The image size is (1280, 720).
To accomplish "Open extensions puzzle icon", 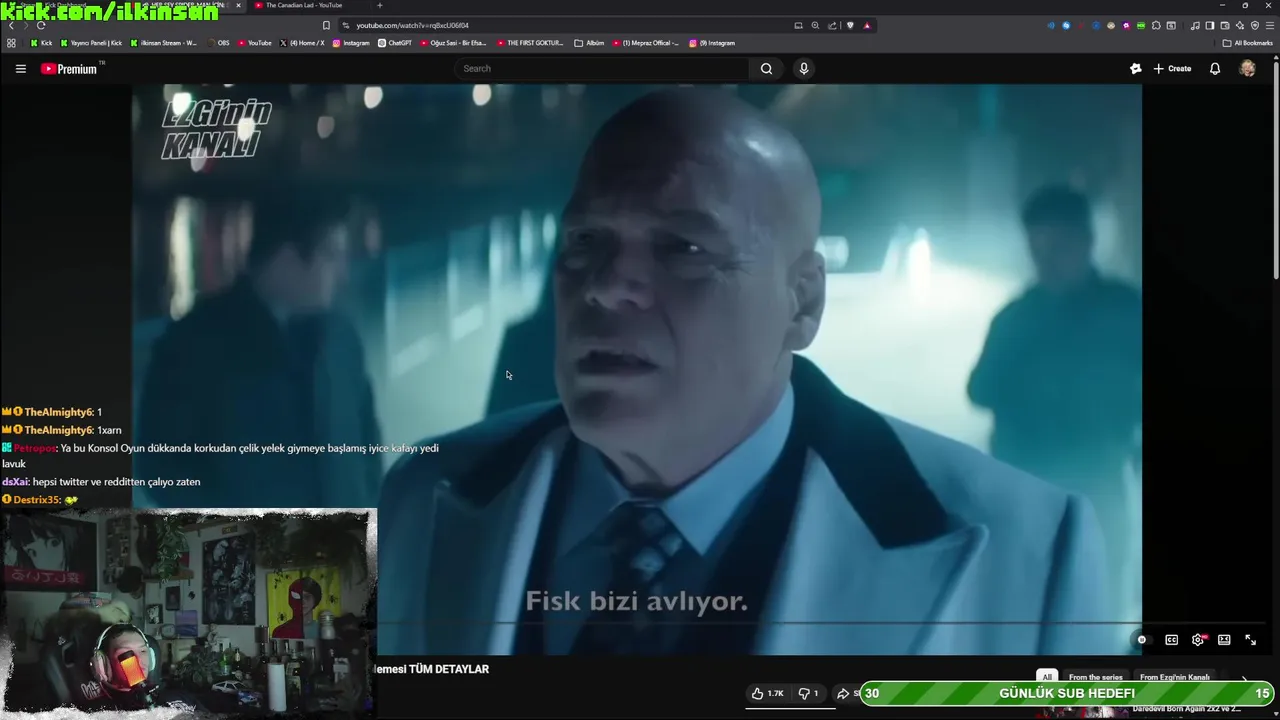I will (1156, 25).
